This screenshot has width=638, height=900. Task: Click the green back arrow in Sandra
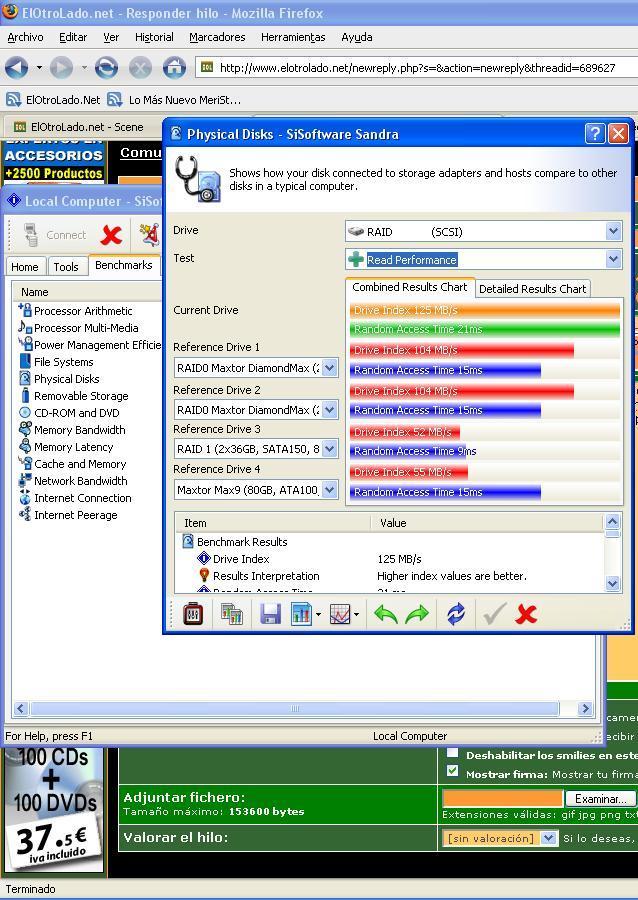tap(386, 614)
